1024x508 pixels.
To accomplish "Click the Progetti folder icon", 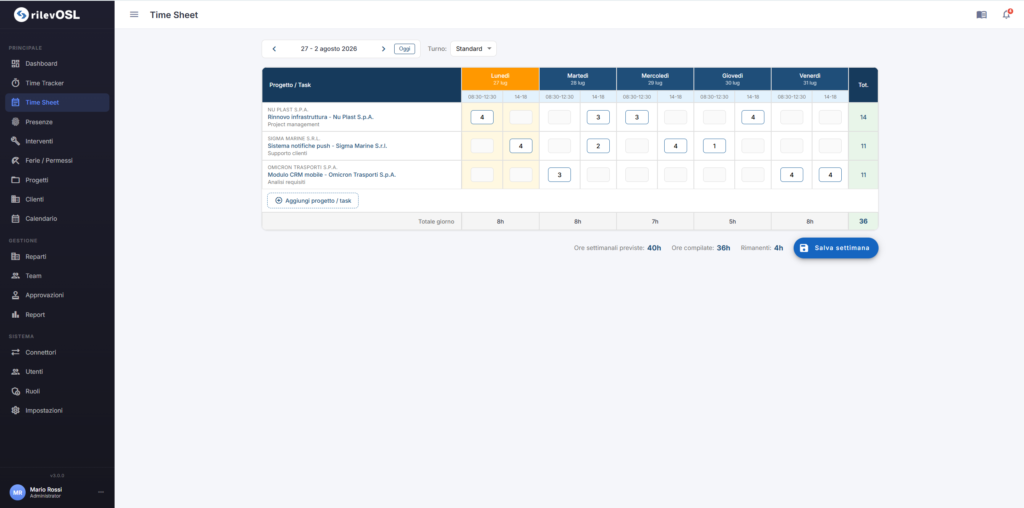I will coord(16,180).
